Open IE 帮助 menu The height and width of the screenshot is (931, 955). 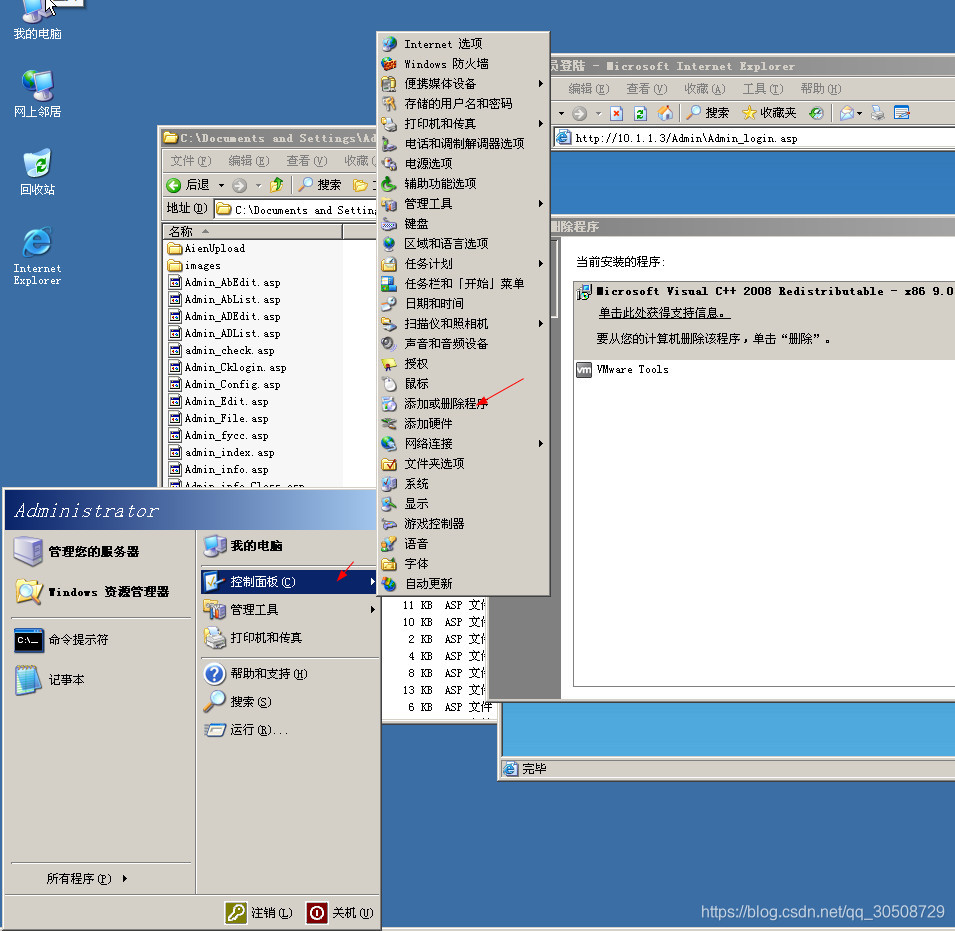coord(820,89)
